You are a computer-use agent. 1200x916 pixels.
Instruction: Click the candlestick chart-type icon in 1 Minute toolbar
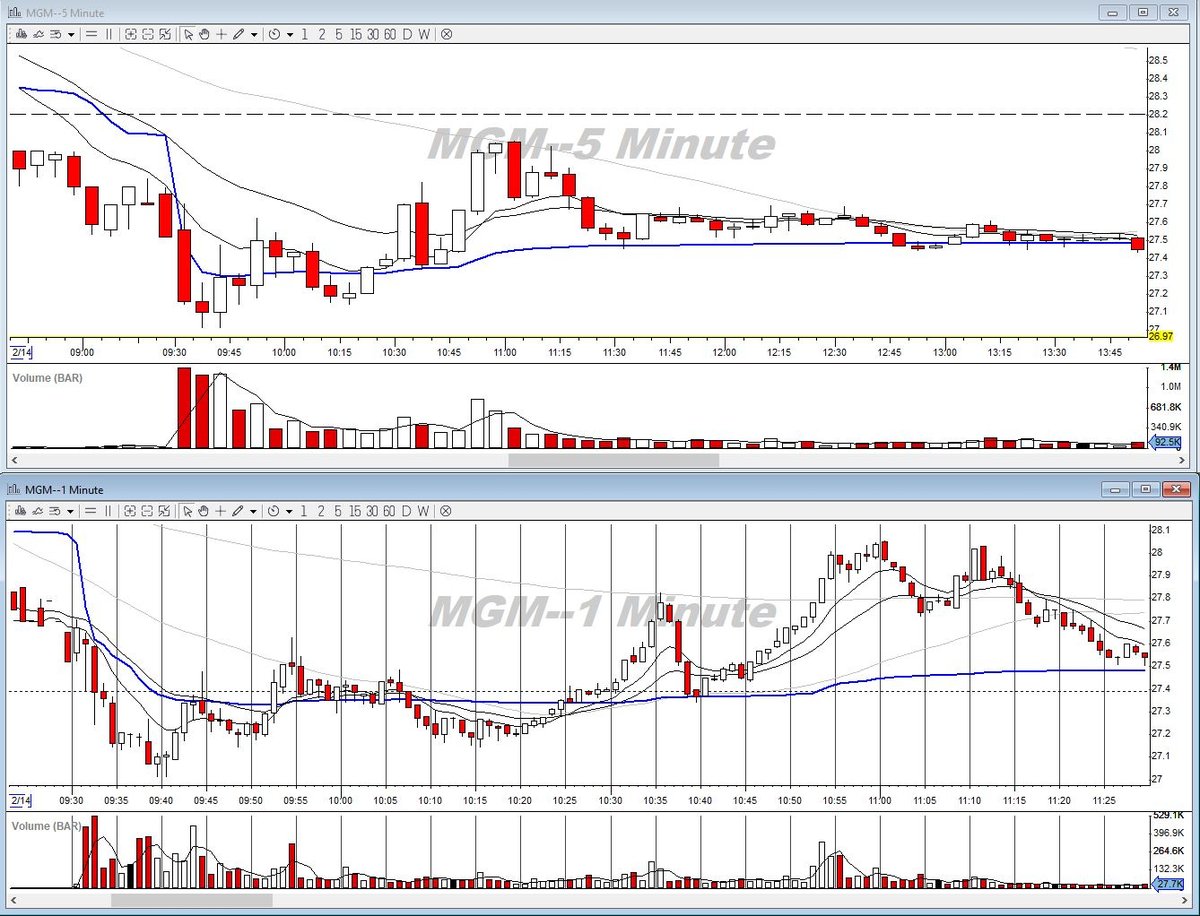point(22,511)
